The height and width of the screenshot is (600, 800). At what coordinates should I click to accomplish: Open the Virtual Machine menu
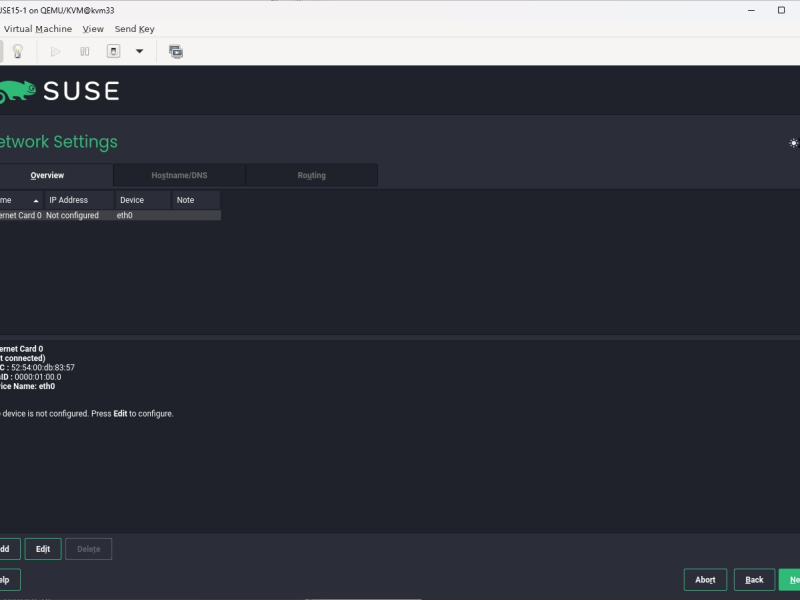coord(38,29)
